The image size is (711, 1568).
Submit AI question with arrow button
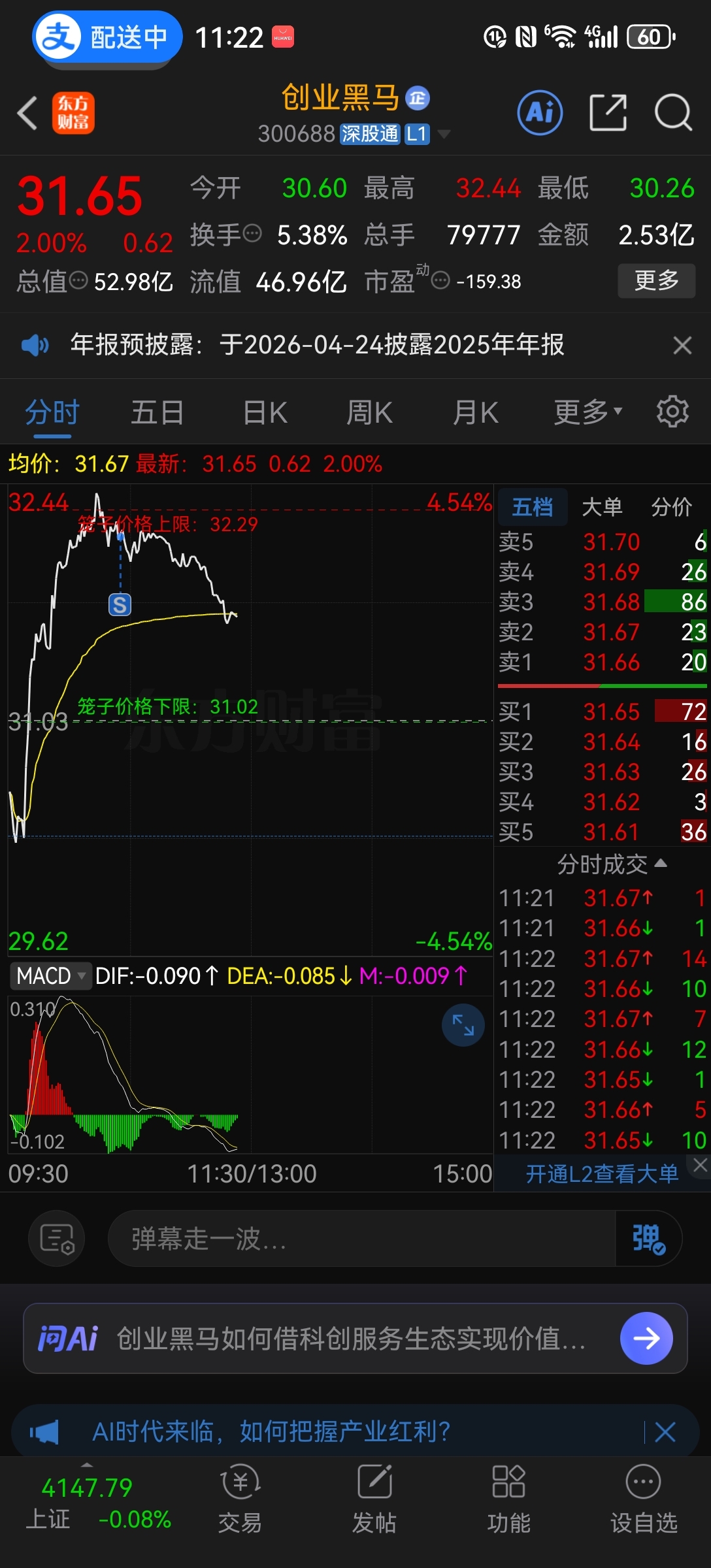tap(646, 1339)
